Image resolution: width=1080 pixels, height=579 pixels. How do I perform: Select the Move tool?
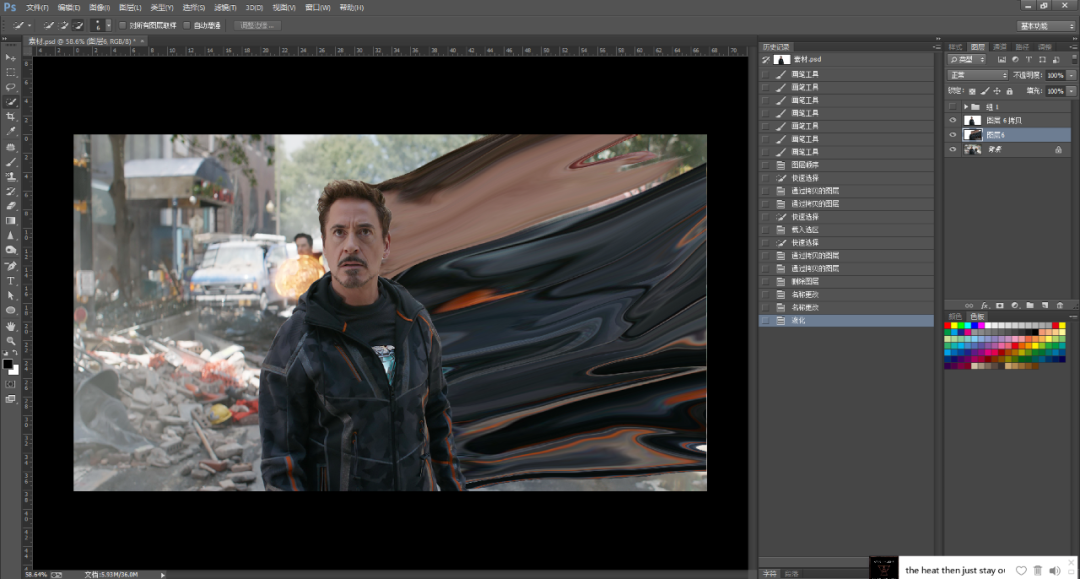click(x=10, y=58)
